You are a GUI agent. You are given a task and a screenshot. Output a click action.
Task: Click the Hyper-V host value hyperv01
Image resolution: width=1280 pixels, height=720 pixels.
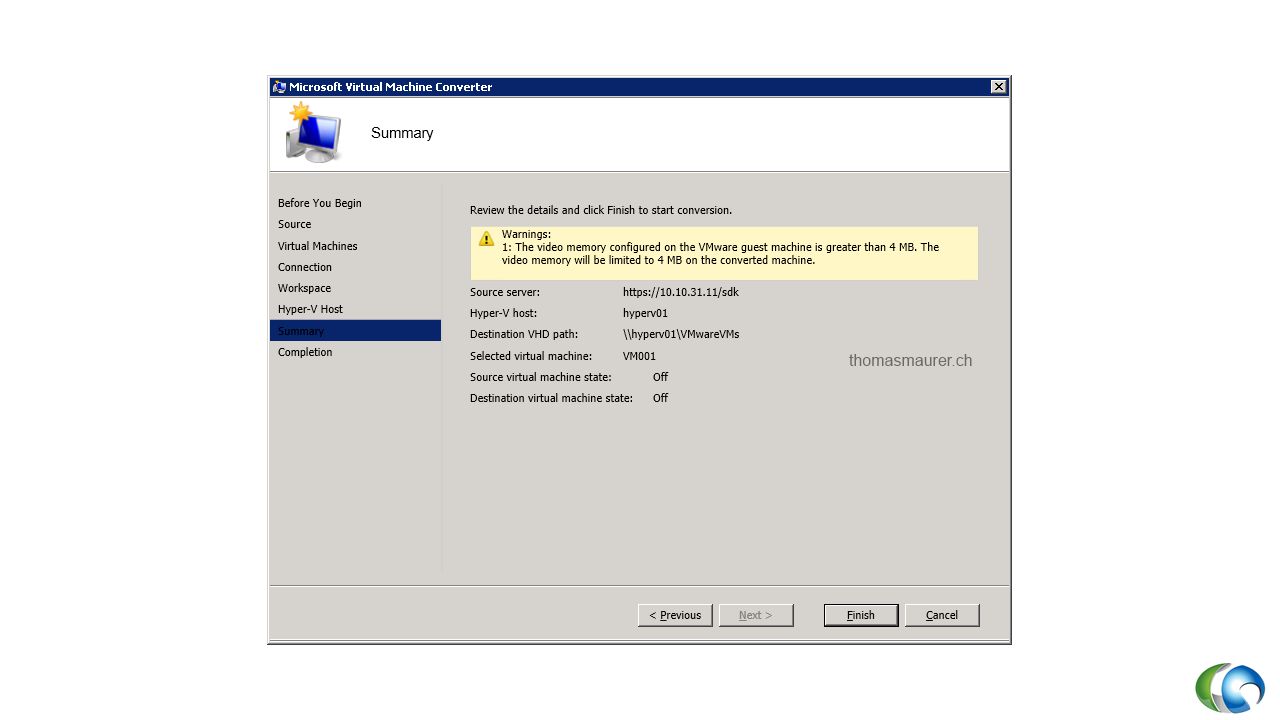tap(645, 313)
